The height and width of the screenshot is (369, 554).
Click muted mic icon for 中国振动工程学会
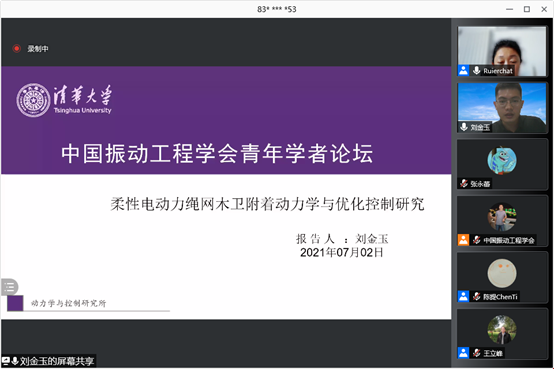(x=477, y=240)
